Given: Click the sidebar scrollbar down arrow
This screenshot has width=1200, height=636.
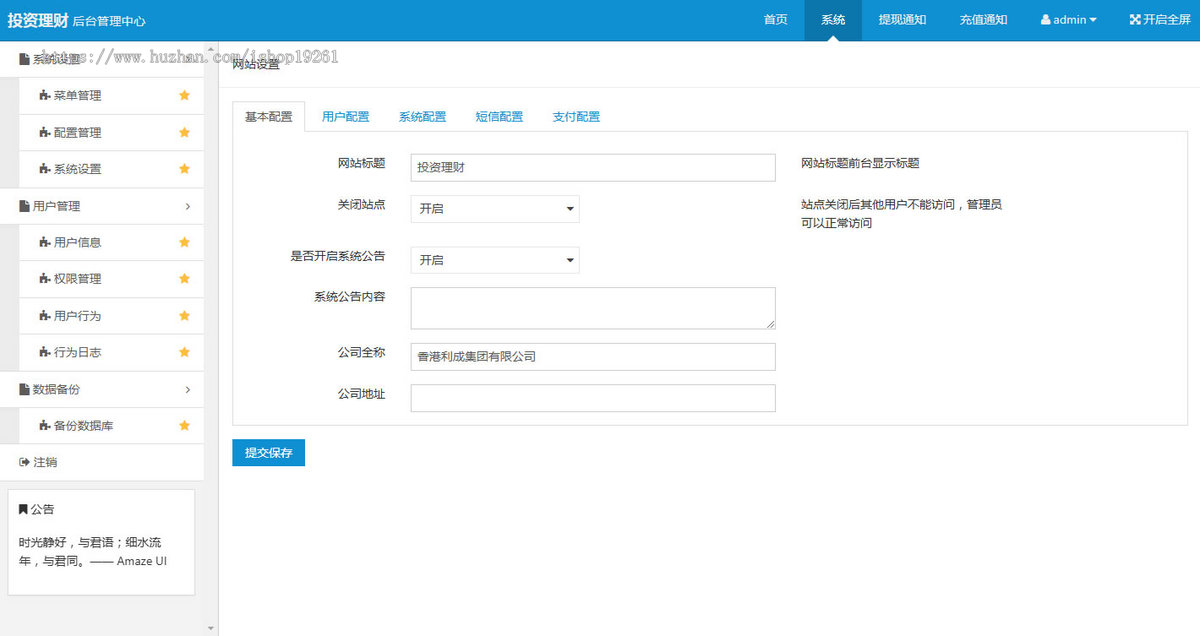Looking at the screenshot, I should pos(211,628).
